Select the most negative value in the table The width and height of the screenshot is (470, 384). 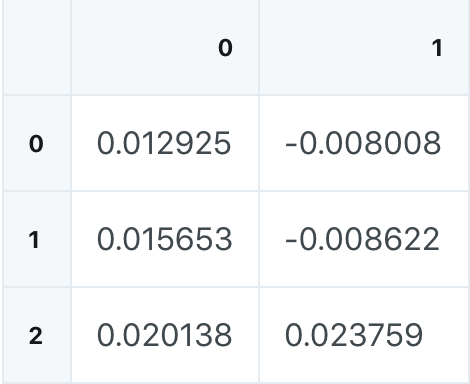coord(364,239)
